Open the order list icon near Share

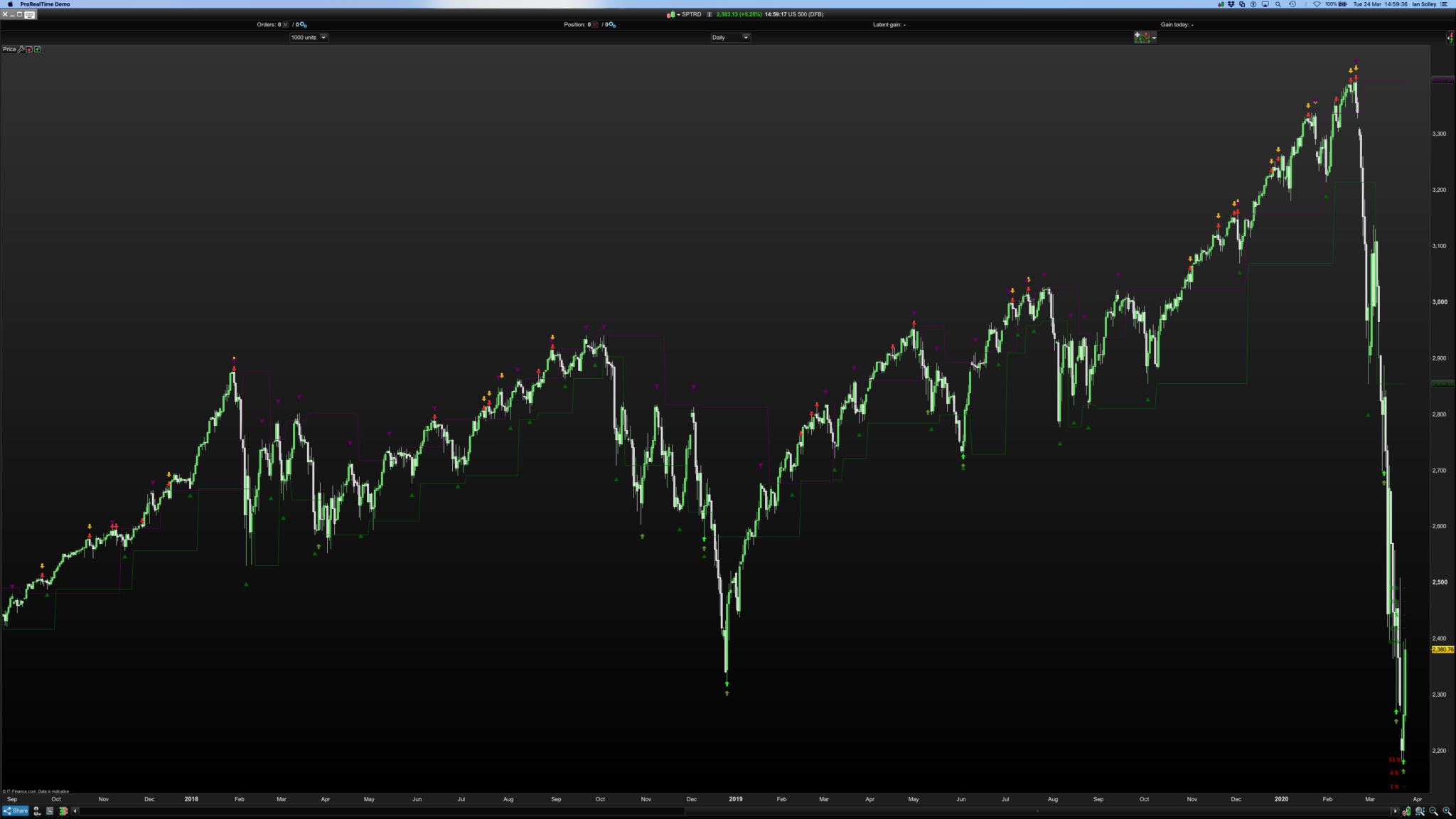[50, 810]
